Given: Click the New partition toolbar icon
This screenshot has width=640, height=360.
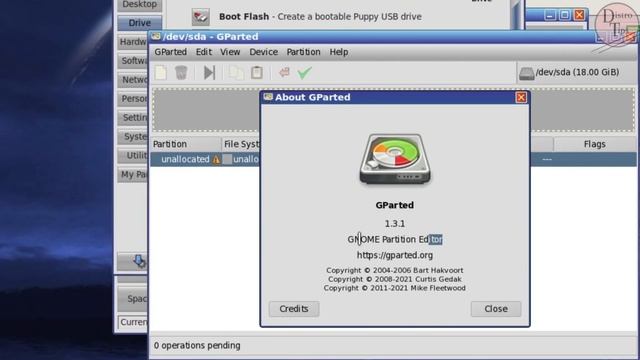Looking at the screenshot, I should click(x=161, y=73).
